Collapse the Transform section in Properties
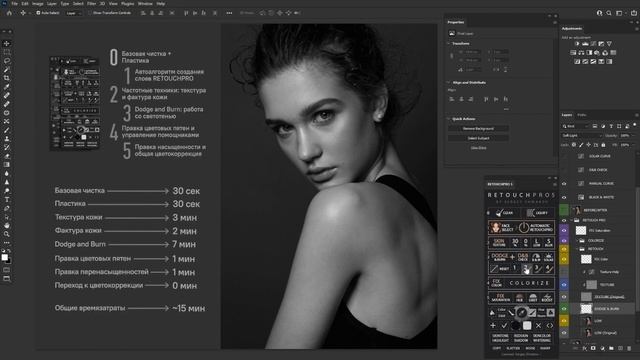 point(448,43)
